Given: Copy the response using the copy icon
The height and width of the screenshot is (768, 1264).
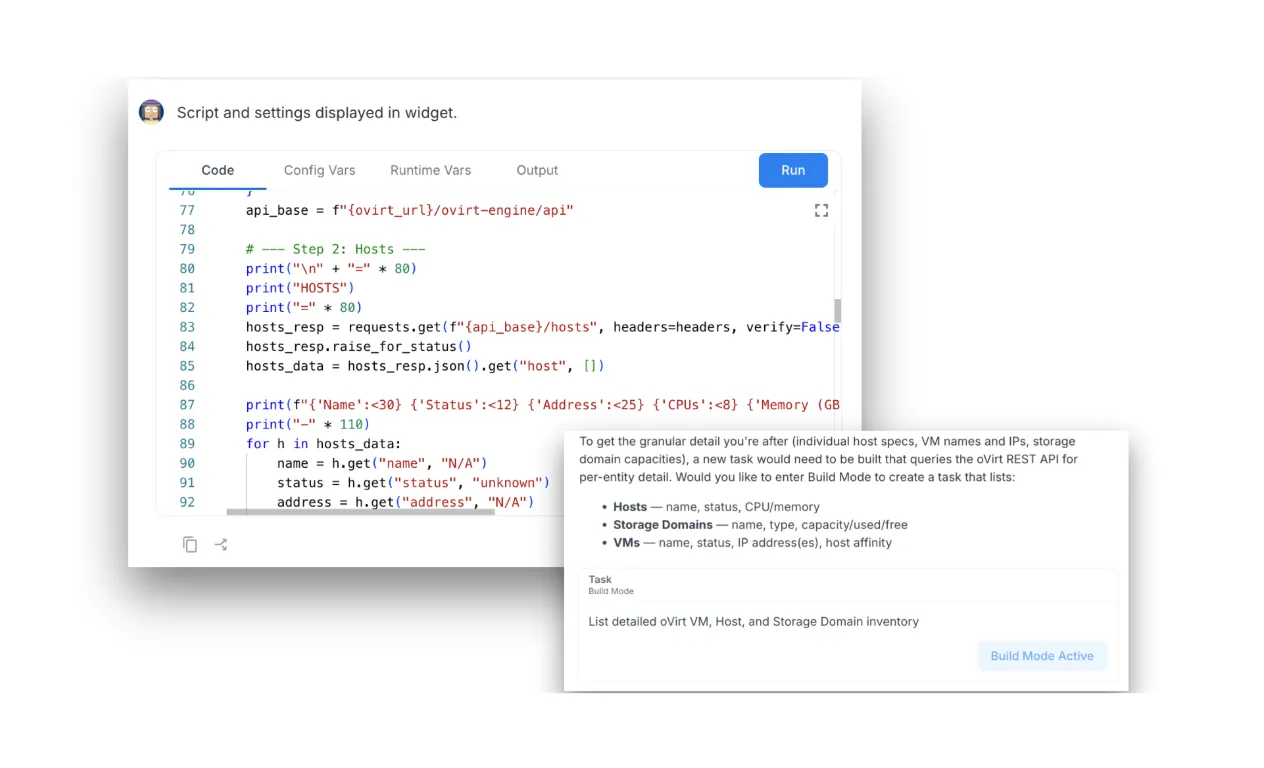Looking at the screenshot, I should coord(190,545).
